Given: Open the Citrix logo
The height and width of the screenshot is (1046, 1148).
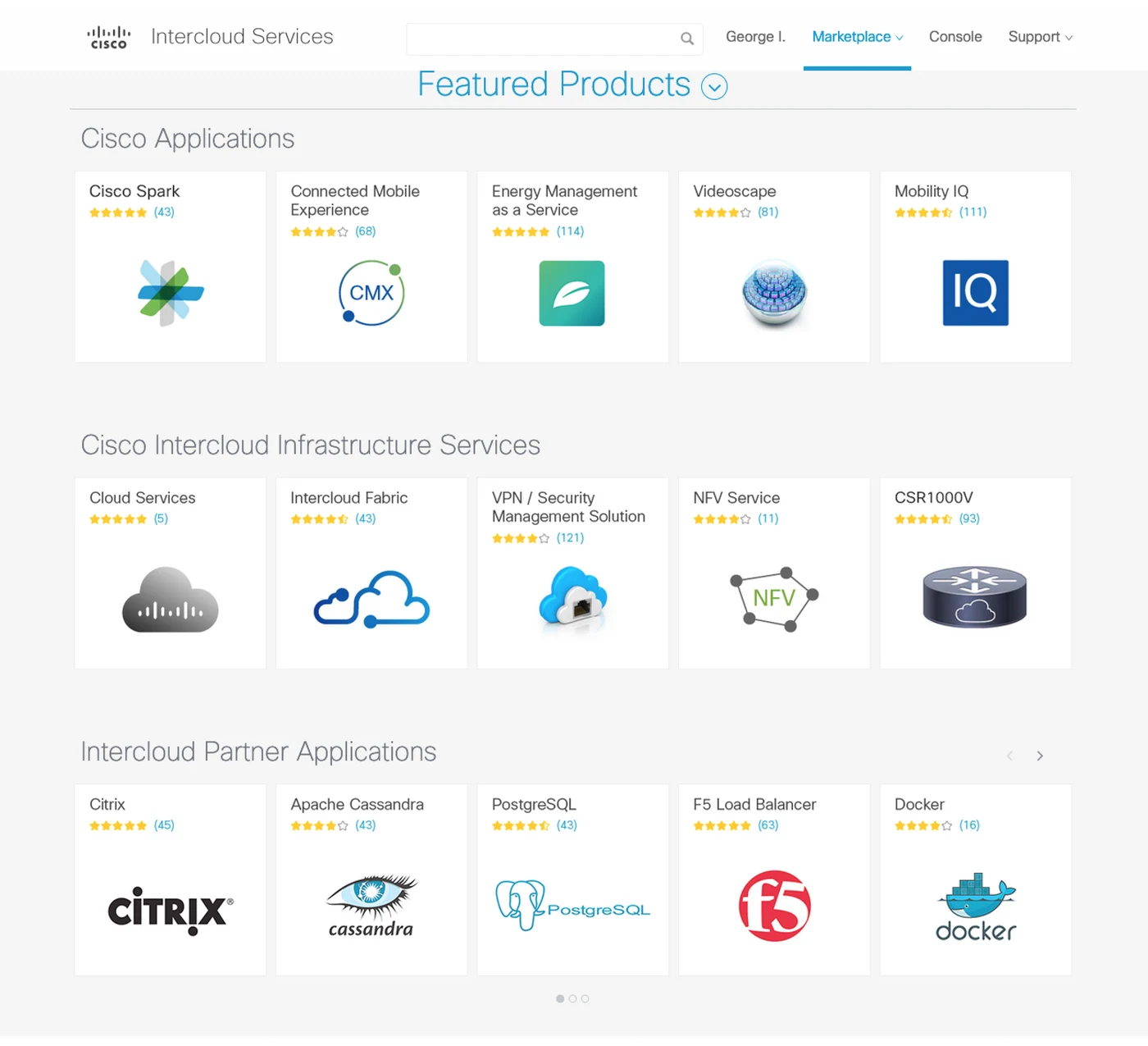Looking at the screenshot, I should (x=171, y=911).
